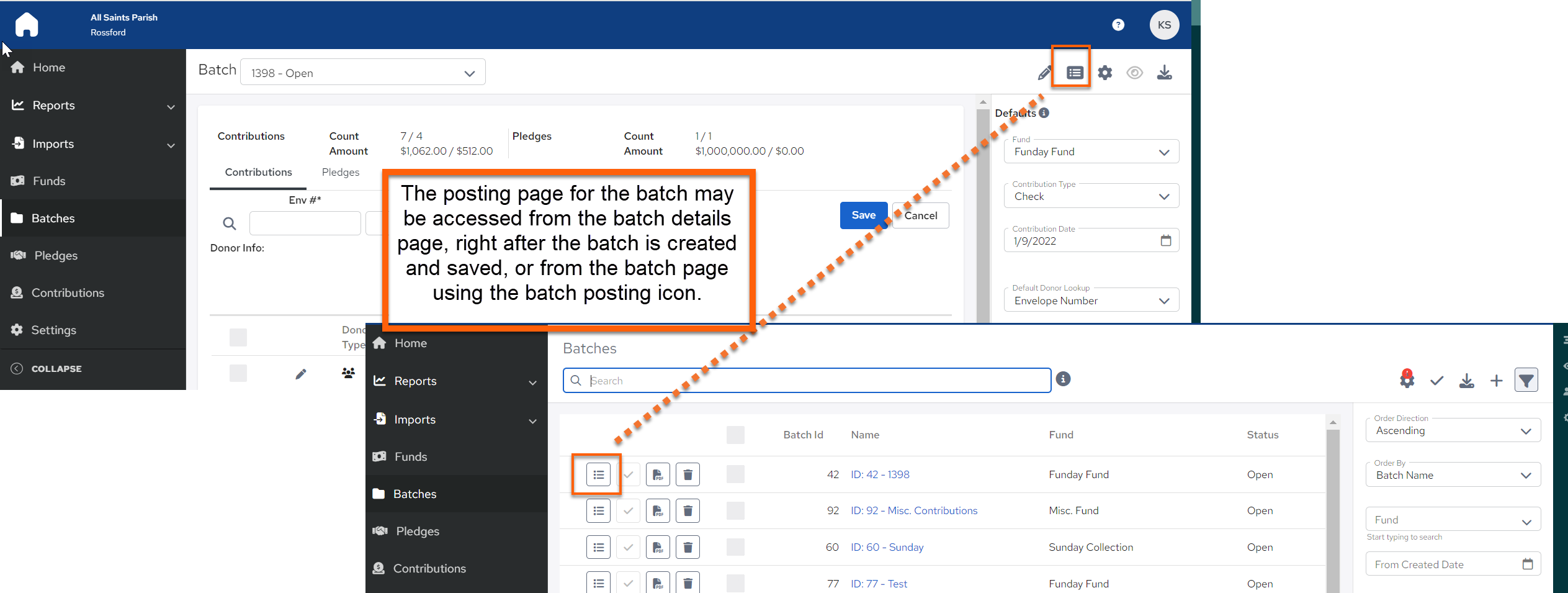Select the Pledges tab

tap(340, 173)
